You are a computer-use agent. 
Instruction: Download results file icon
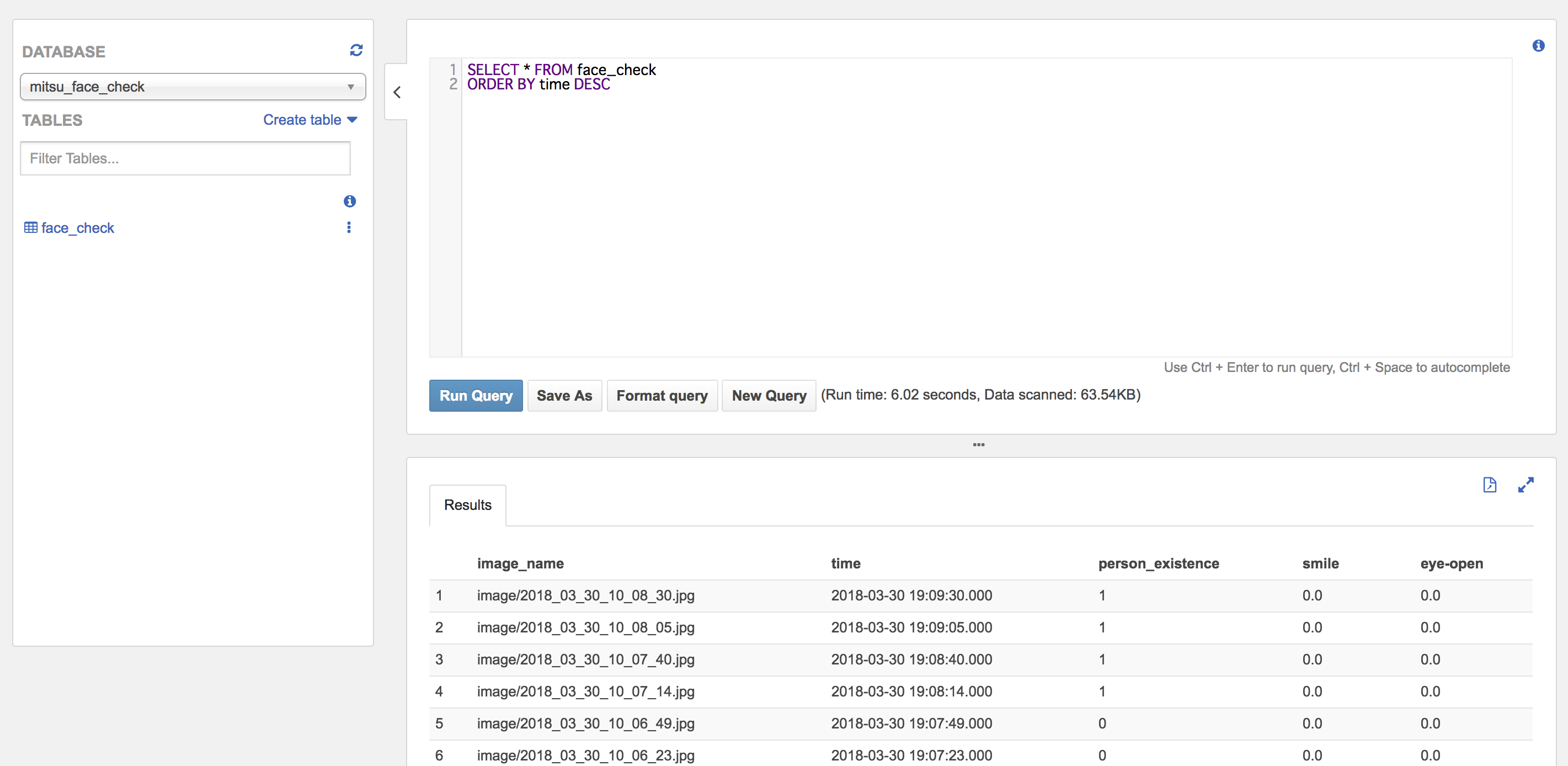click(1490, 485)
